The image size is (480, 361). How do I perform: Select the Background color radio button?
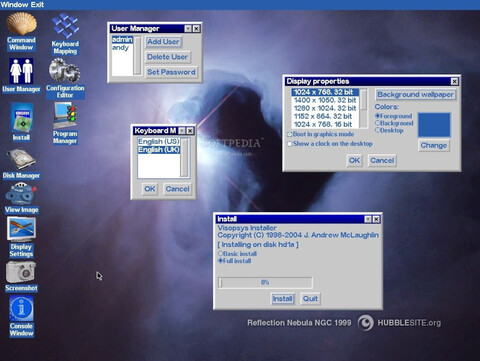[x=378, y=123]
